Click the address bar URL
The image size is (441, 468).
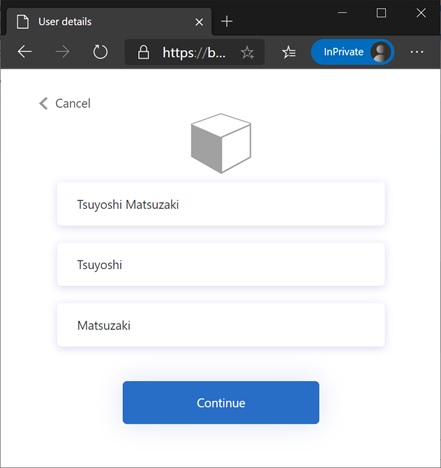[x=194, y=52]
